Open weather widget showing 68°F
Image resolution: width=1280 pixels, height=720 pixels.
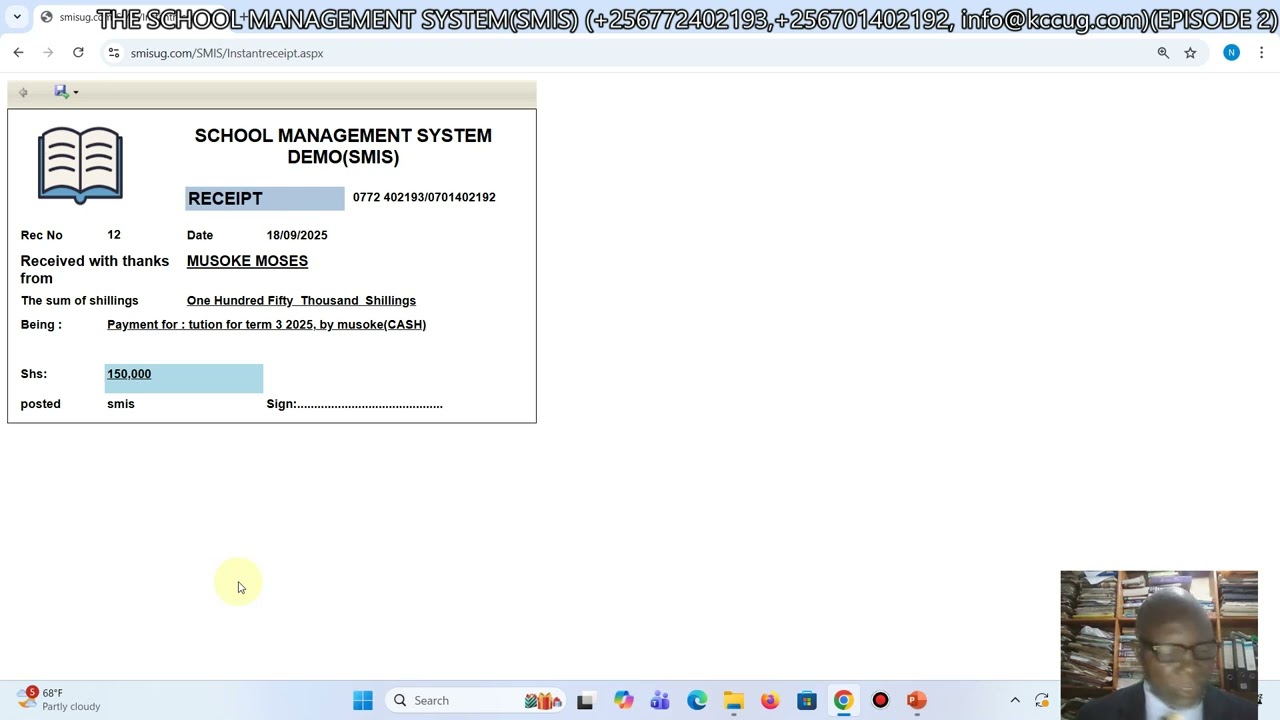(60, 700)
